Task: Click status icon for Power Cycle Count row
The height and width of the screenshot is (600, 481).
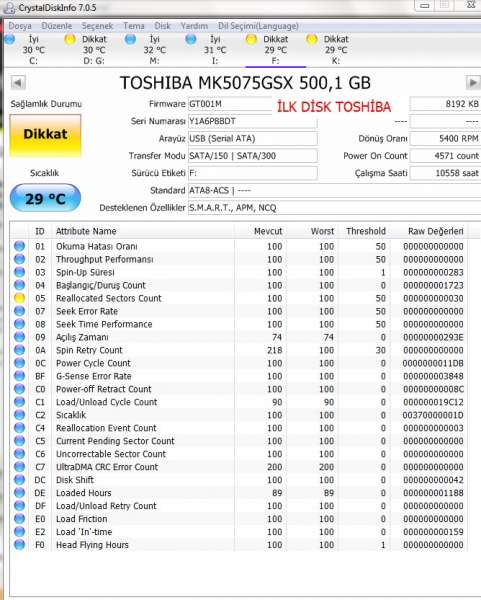Action: [20, 363]
